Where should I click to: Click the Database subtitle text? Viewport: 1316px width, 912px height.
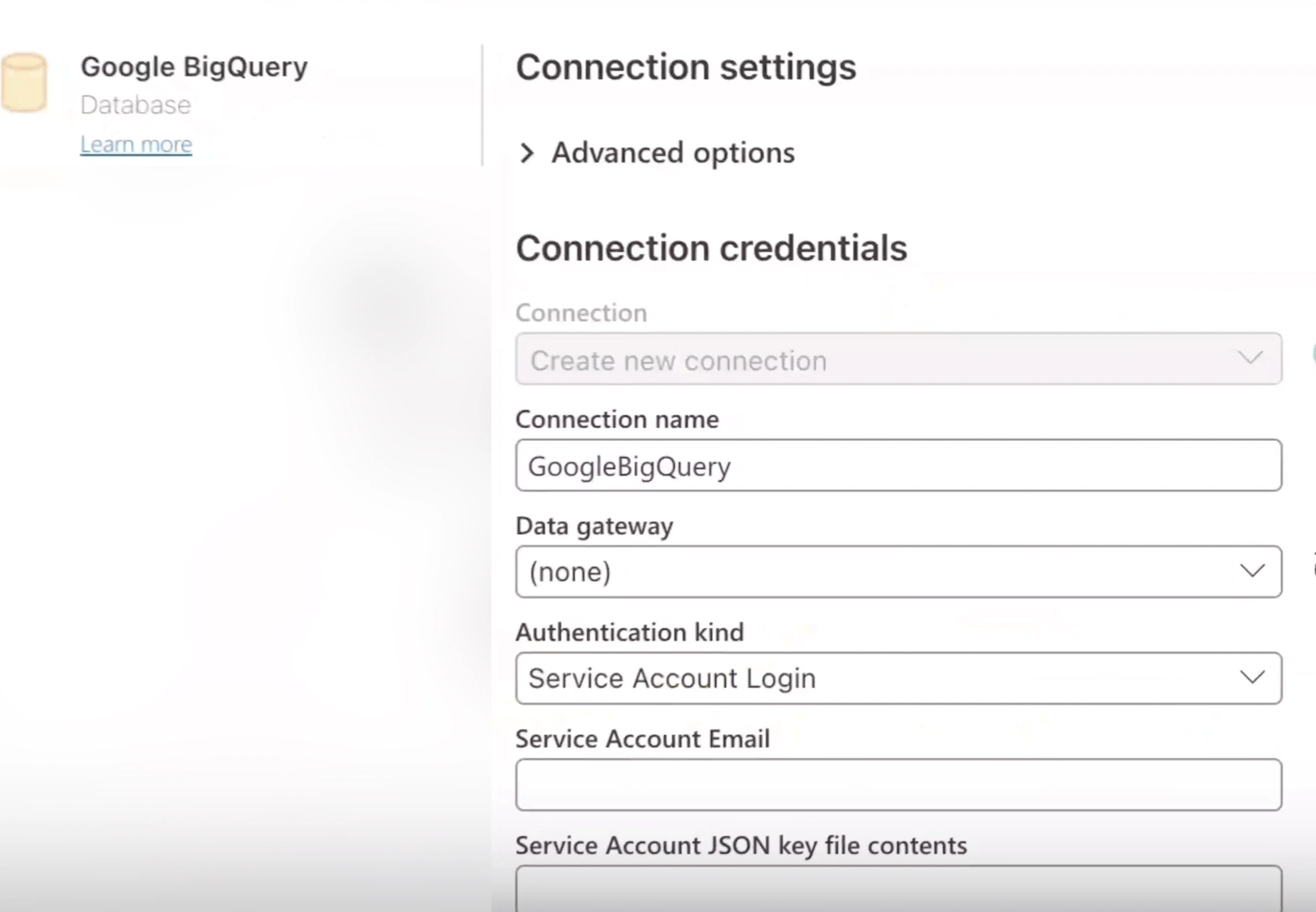(x=135, y=105)
